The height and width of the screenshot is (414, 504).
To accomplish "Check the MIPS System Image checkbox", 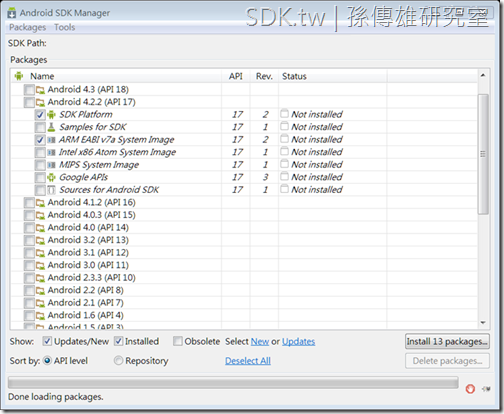I will coord(40,165).
